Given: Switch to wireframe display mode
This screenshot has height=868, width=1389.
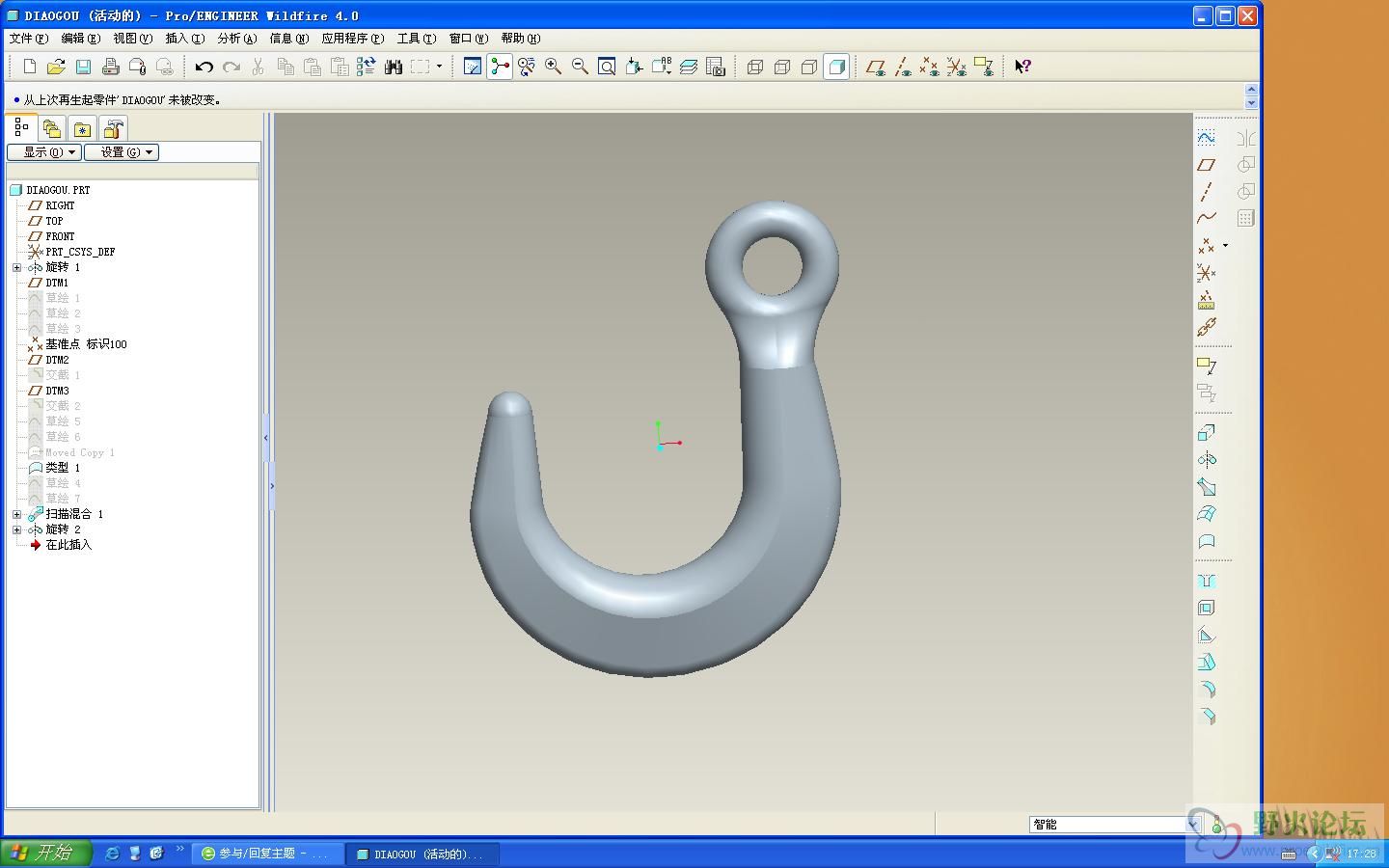Looking at the screenshot, I should pos(755,67).
